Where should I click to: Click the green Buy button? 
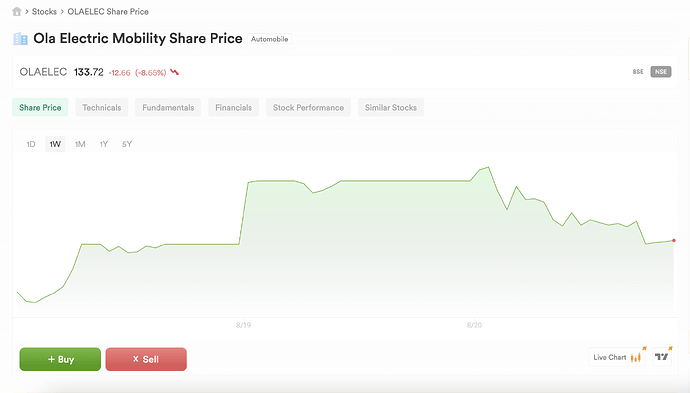pos(60,359)
